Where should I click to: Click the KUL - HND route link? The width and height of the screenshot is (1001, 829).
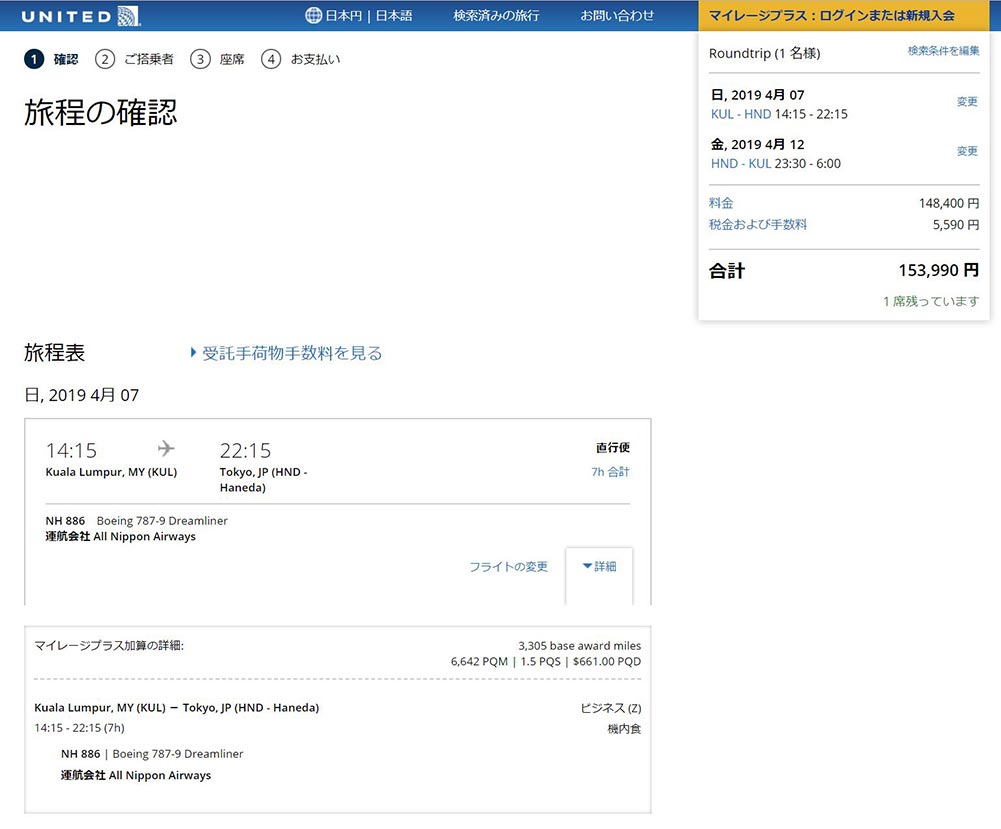tap(741, 114)
